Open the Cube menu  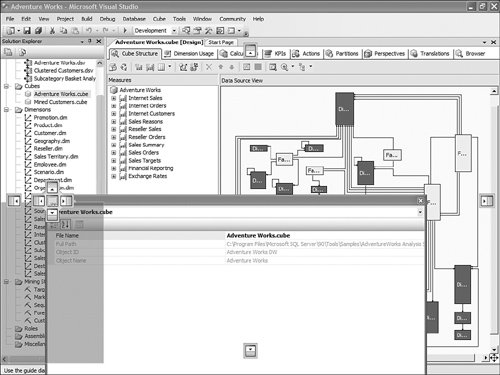[x=159, y=19]
